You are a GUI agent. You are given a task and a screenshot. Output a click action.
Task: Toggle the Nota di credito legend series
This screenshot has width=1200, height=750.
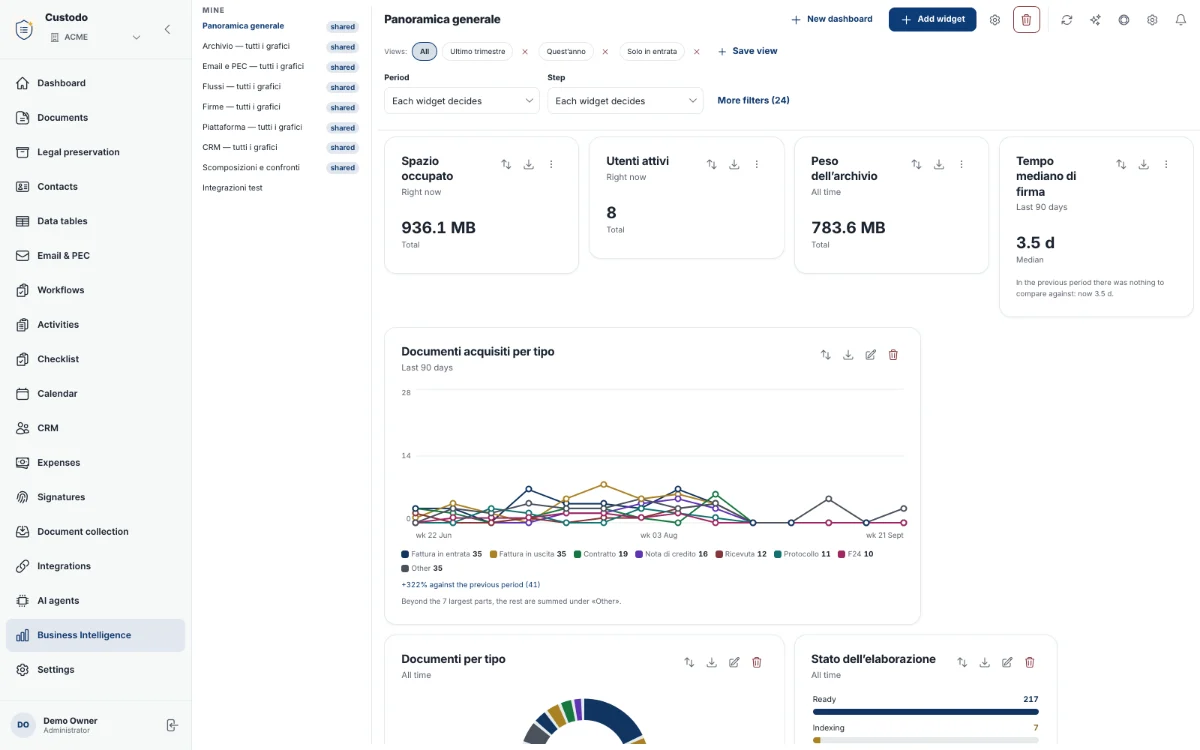[x=672, y=554]
